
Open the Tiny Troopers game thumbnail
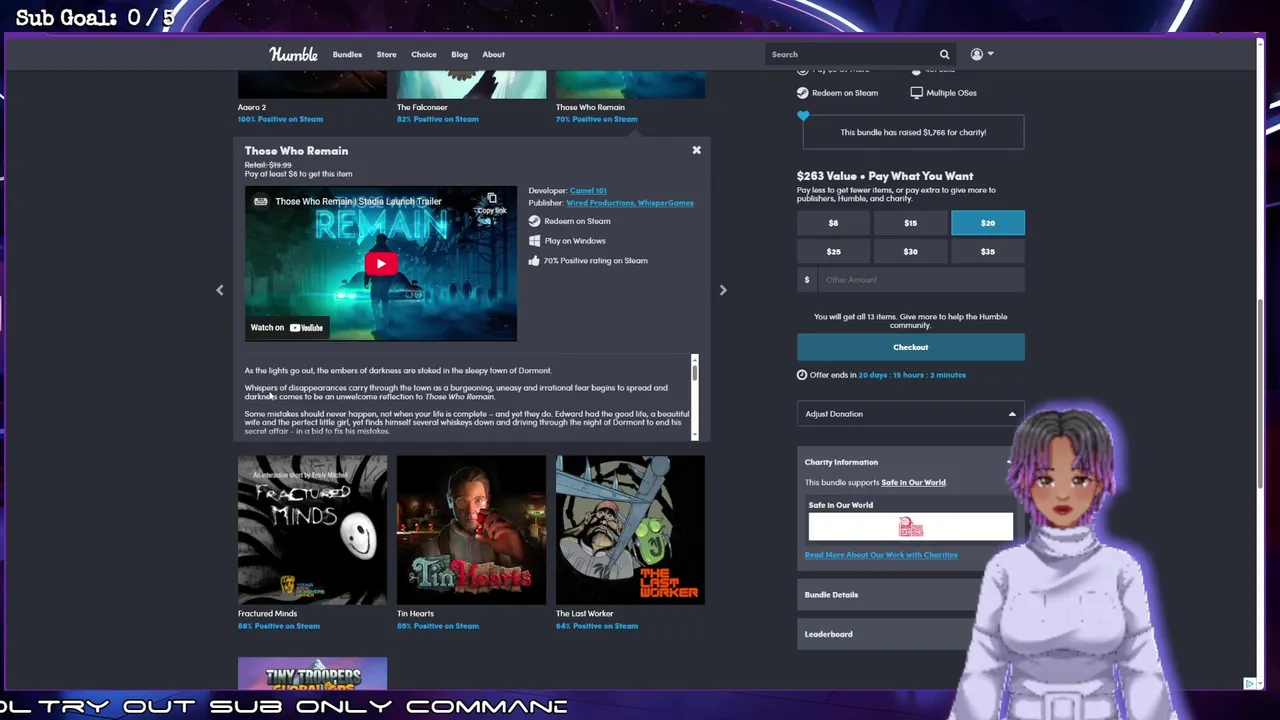coord(312,674)
